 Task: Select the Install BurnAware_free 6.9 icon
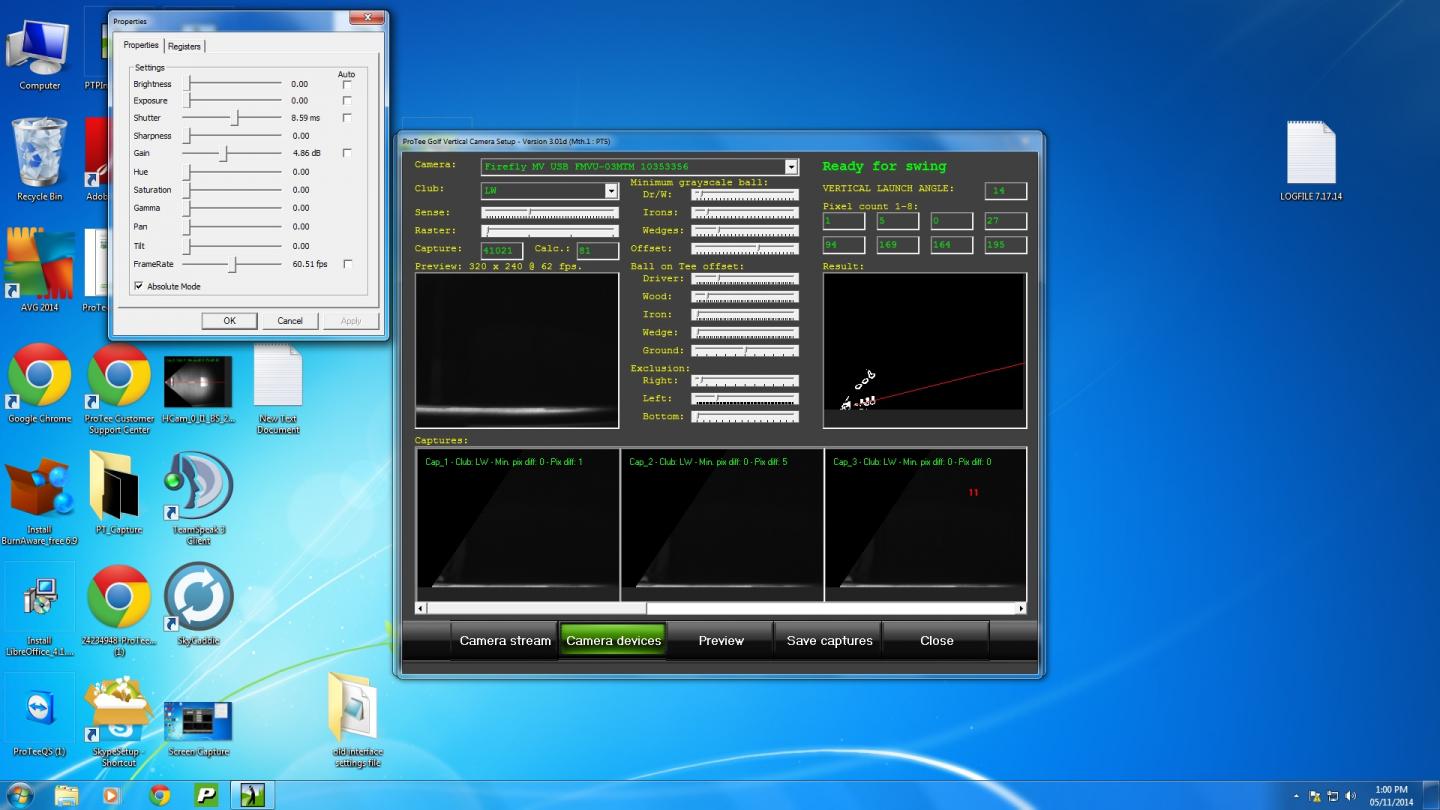click(x=40, y=500)
